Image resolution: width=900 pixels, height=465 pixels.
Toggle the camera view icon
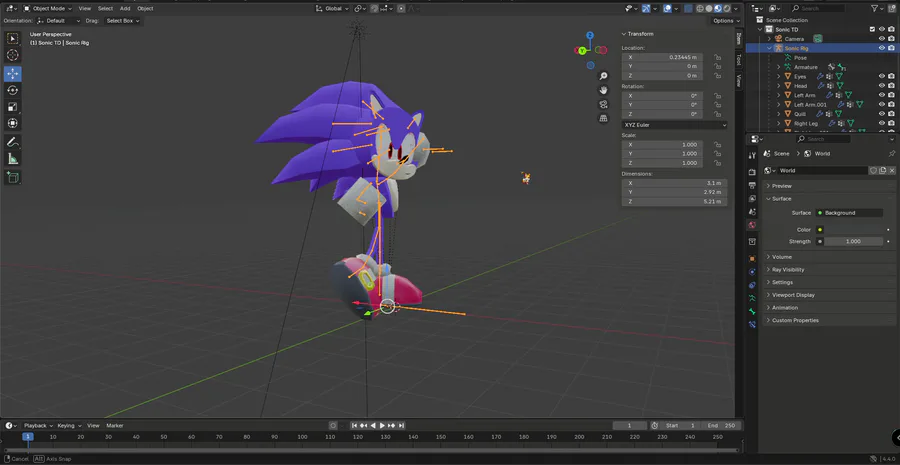click(x=603, y=104)
